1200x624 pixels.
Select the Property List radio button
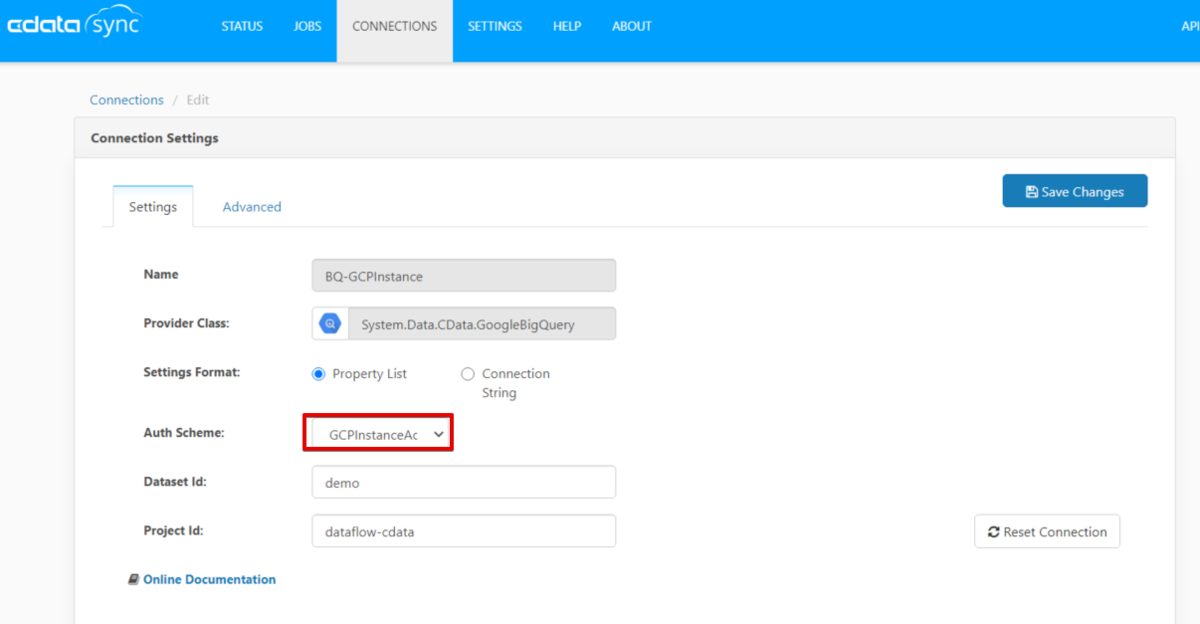(x=319, y=374)
